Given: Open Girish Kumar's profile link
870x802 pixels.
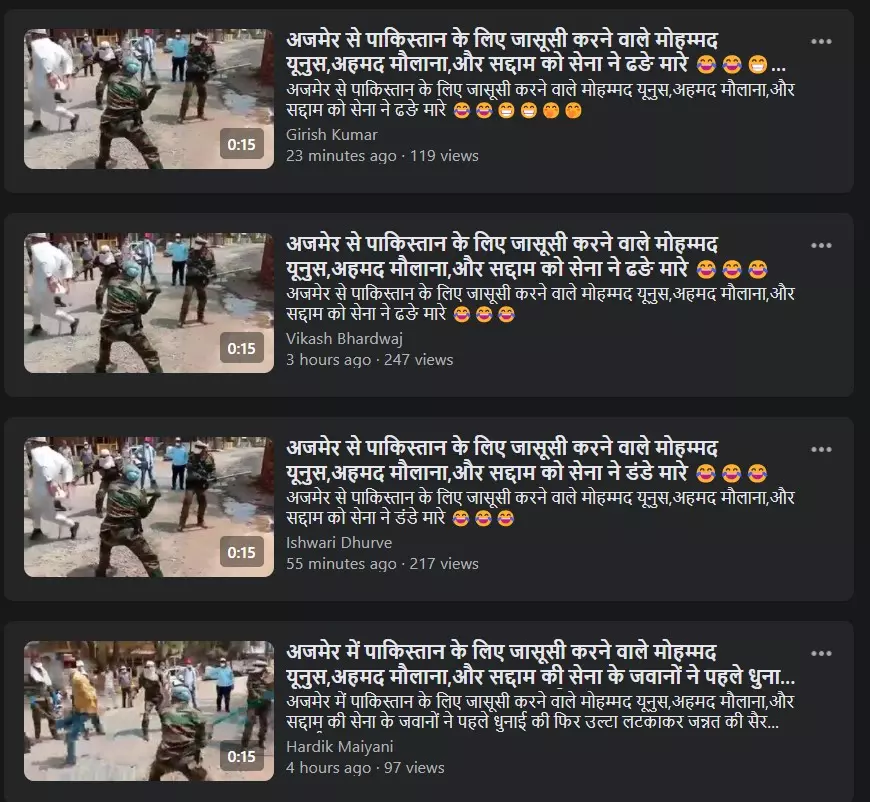Looking at the screenshot, I should tap(331, 135).
